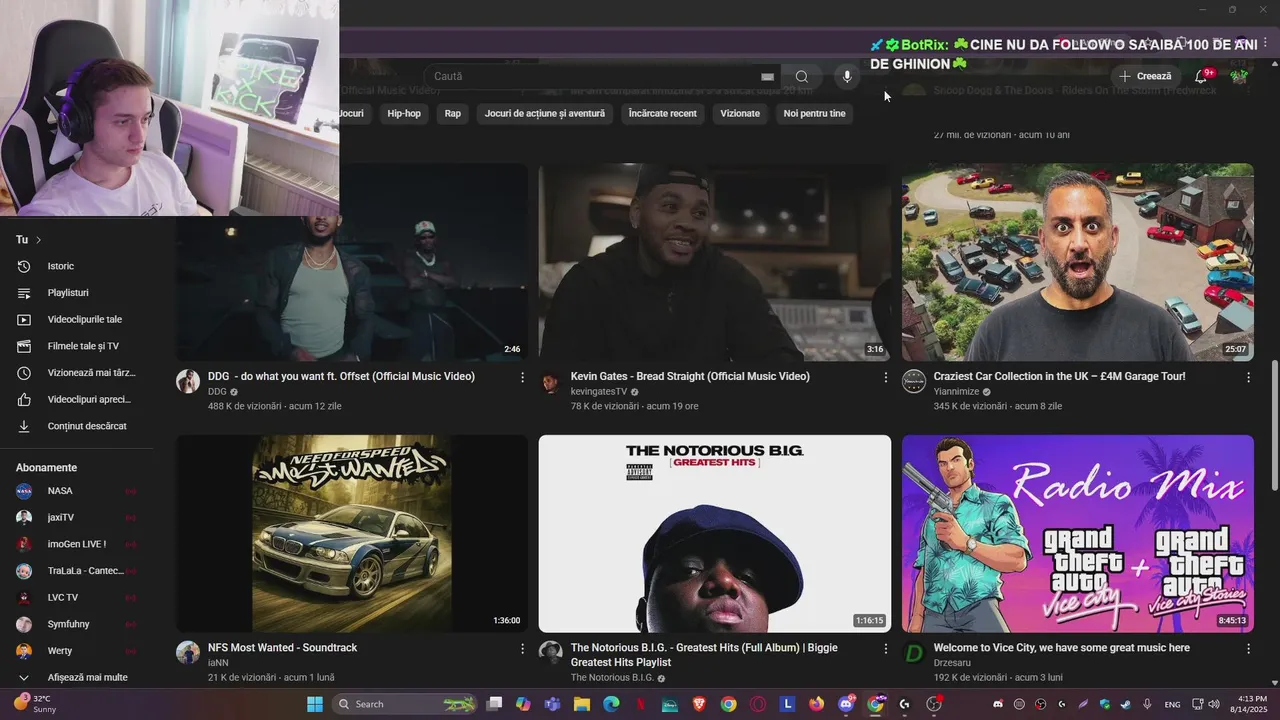Open NFS Most Wanted - Soundtrack title

coord(282,648)
